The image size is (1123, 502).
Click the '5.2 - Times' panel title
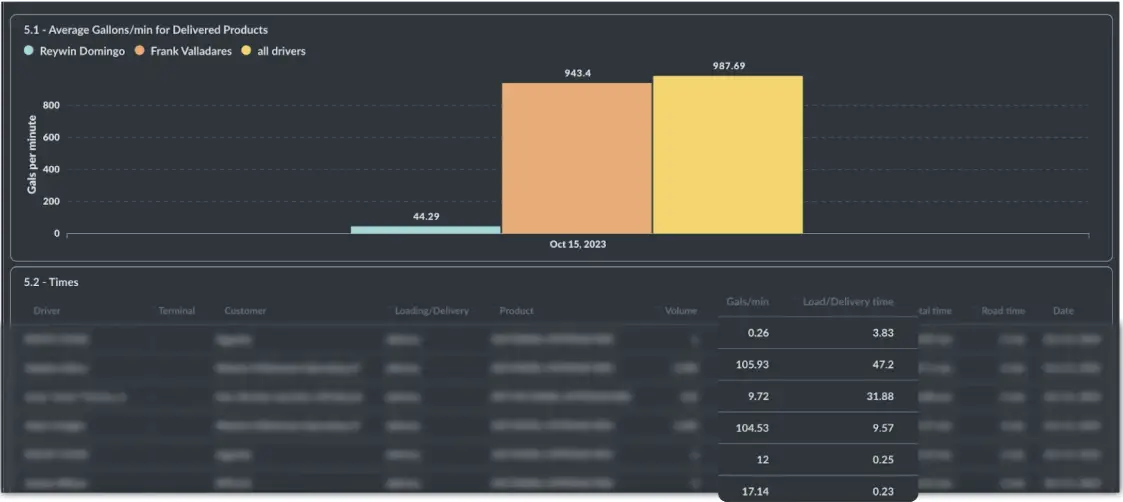point(51,282)
